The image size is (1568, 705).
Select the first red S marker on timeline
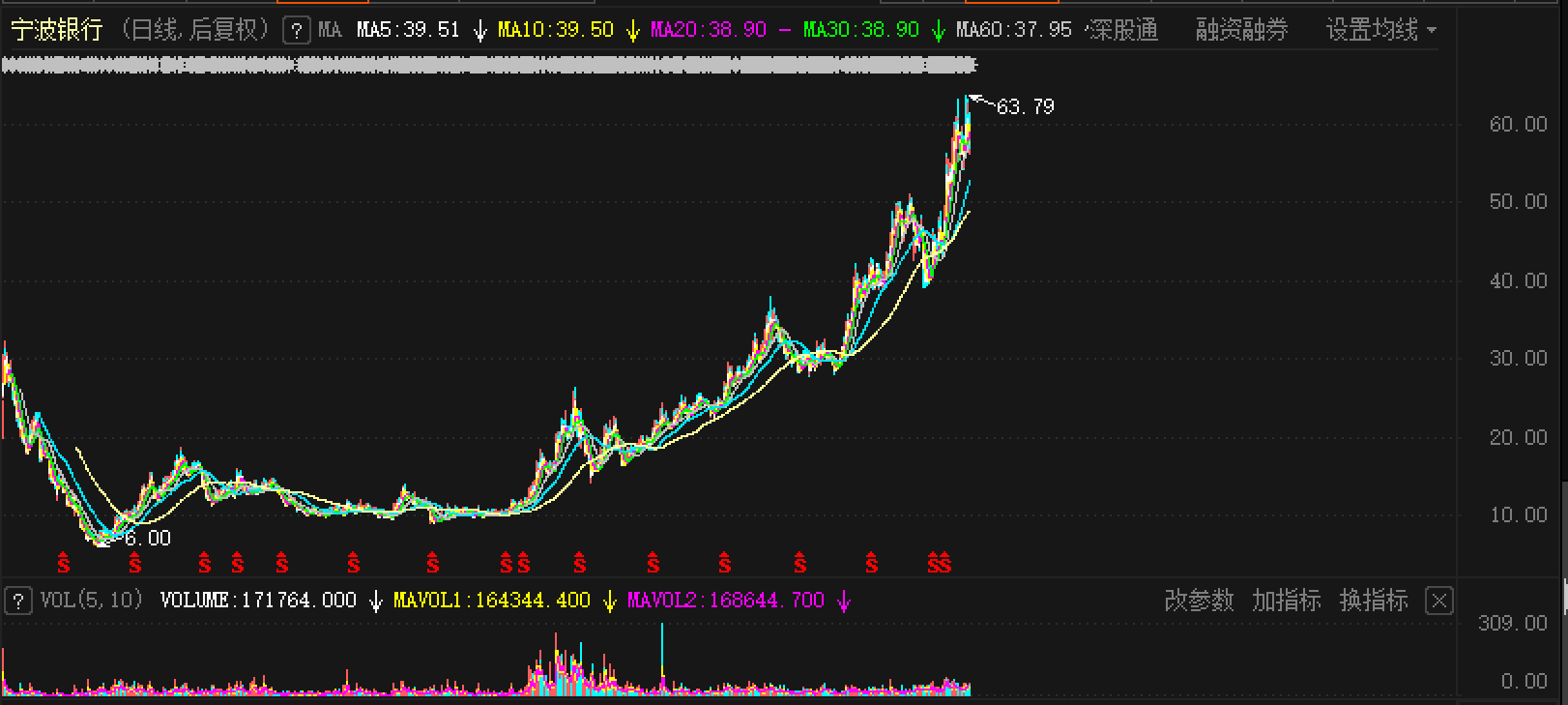[x=64, y=563]
